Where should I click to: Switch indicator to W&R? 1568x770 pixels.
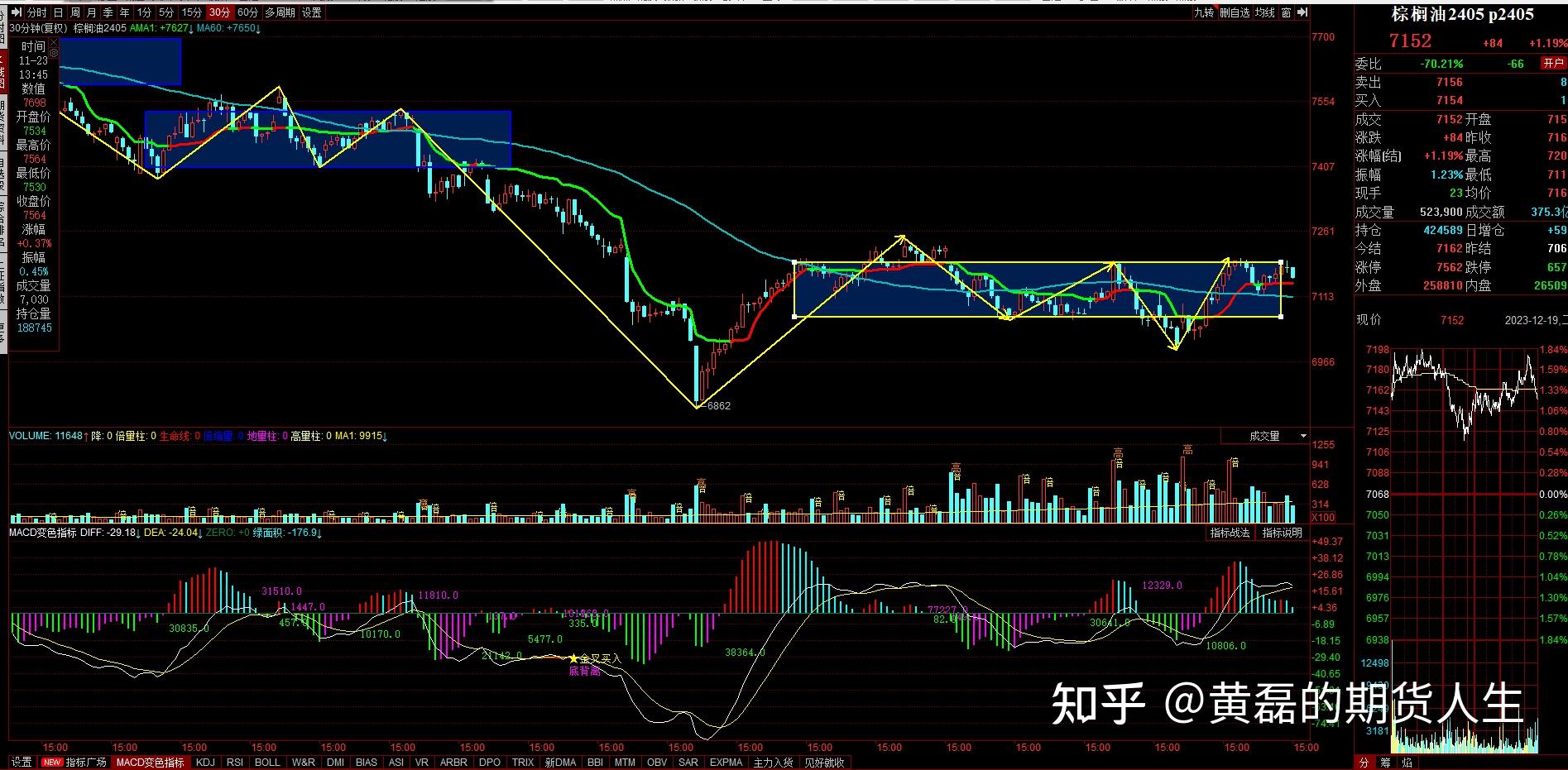coord(303,763)
